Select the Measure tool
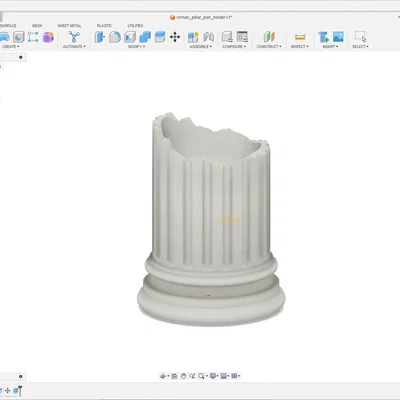Screen dimensions: 400x400 300,37
